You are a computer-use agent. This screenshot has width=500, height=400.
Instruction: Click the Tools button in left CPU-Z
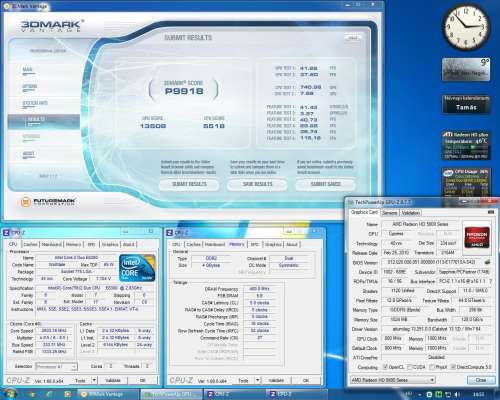pos(80,380)
